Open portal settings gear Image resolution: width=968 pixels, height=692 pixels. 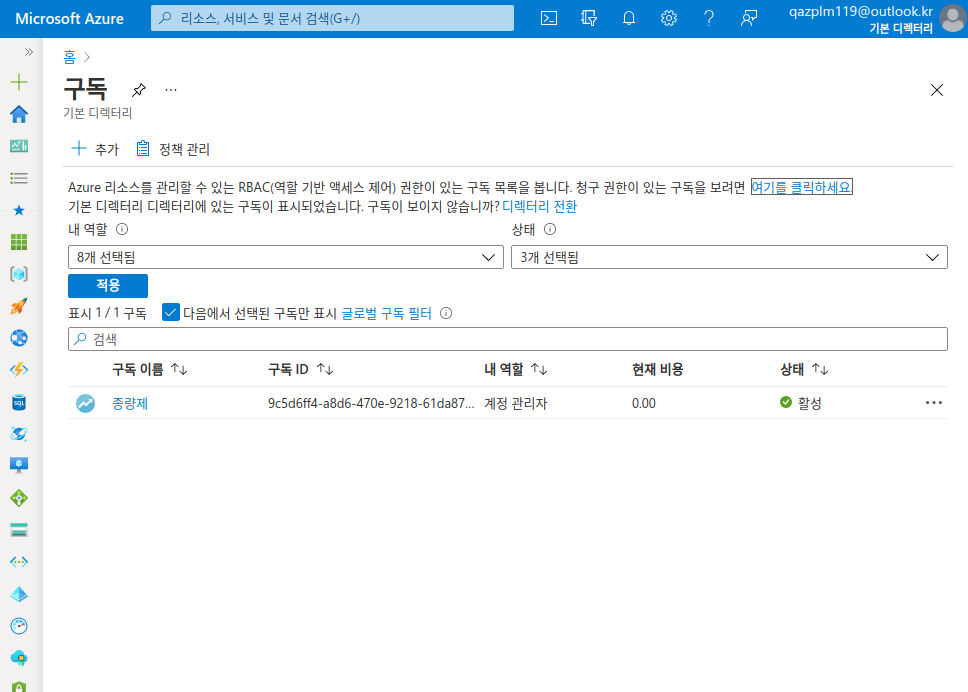[669, 19]
